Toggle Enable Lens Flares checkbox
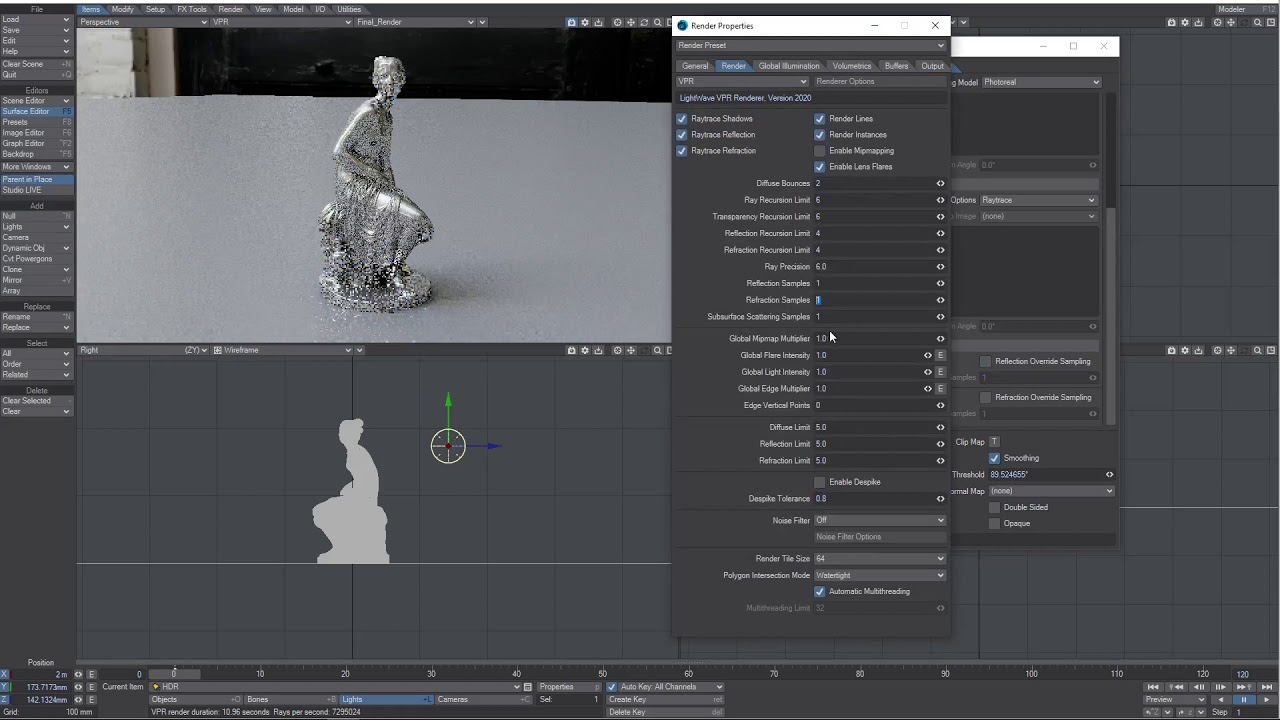Image resolution: width=1280 pixels, height=720 pixels. pos(820,167)
